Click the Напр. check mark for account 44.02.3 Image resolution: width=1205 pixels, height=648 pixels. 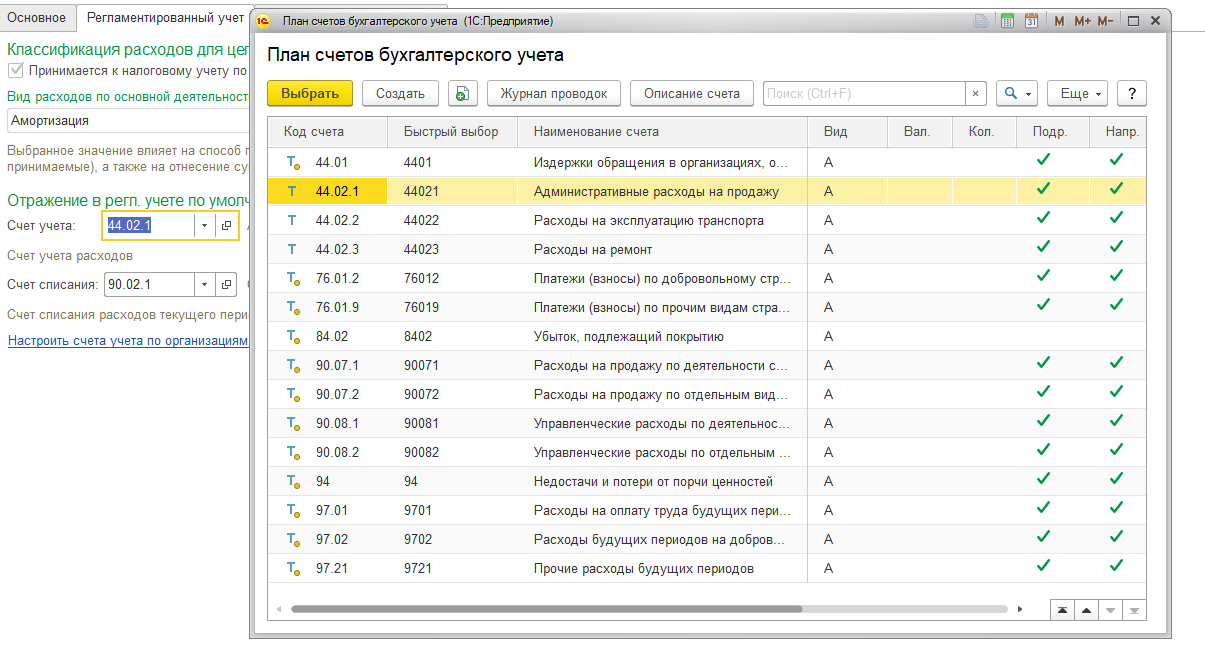pyautogui.click(x=1116, y=247)
